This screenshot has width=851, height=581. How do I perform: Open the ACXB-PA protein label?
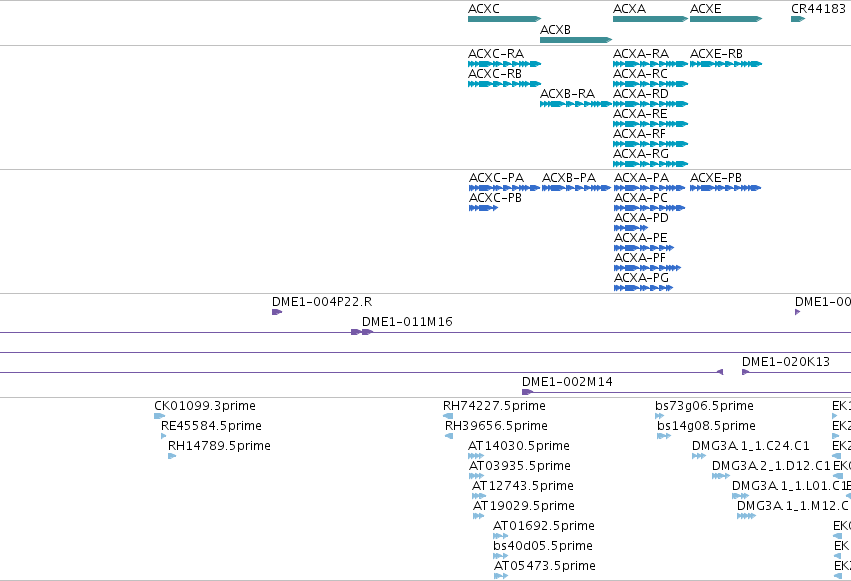click(569, 178)
